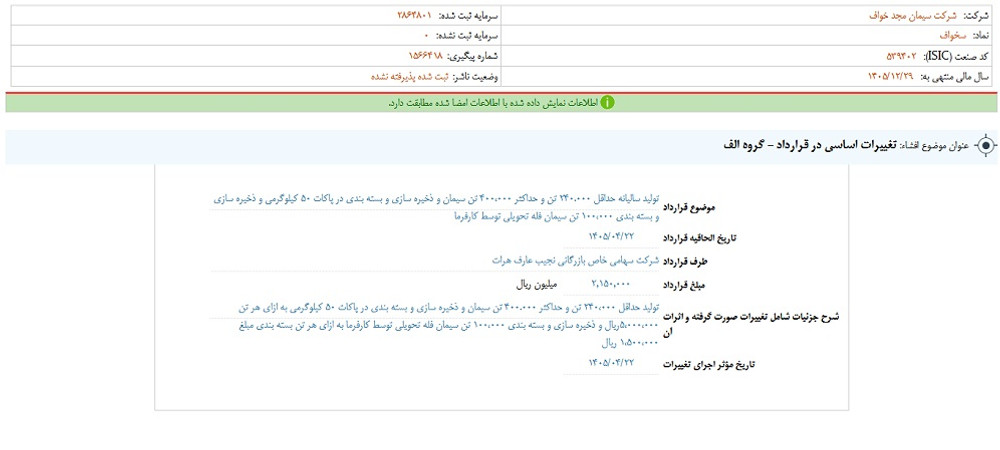This screenshot has height=450, width=1000.
Task: Click the unit text میلیون ریال
Action: click(x=536, y=284)
